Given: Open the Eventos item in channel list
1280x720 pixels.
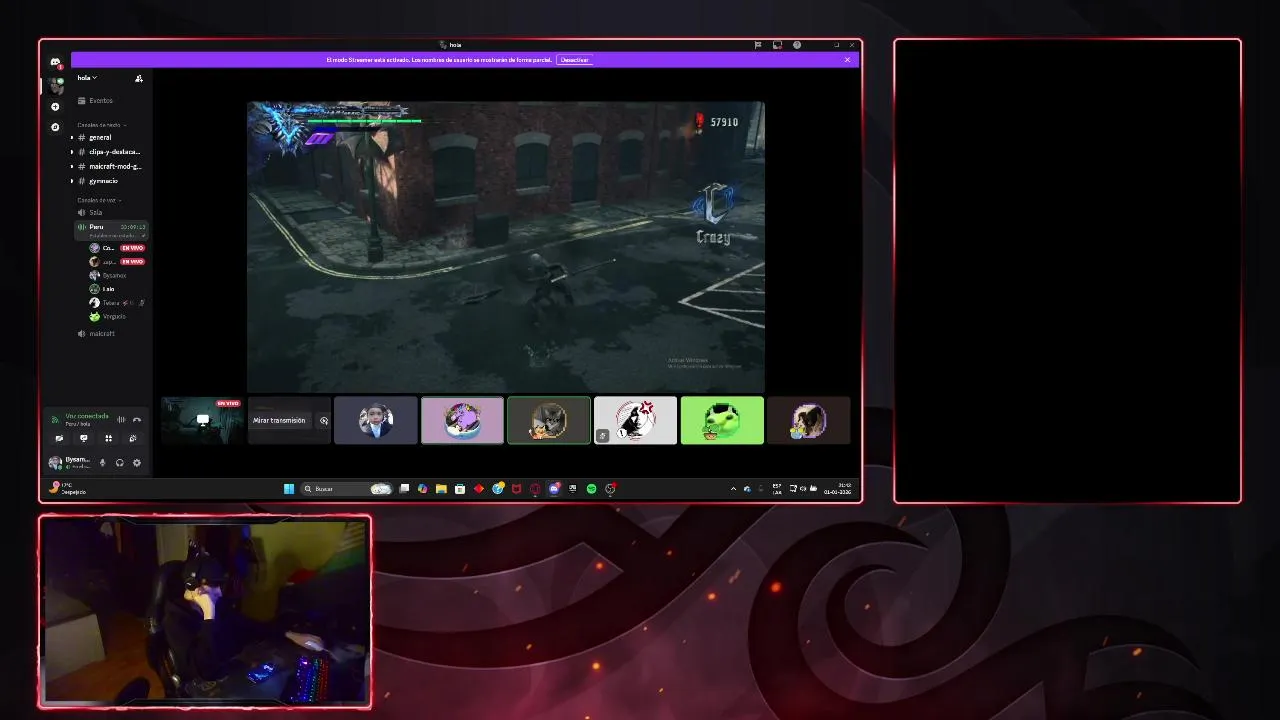Looking at the screenshot, I should 100,100.
